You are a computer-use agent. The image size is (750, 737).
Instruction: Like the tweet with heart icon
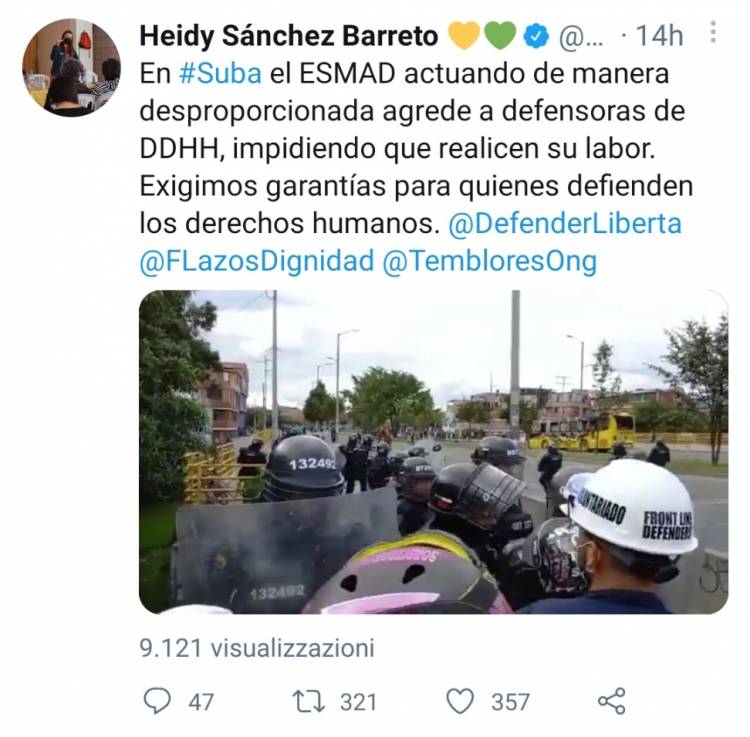(460, 701)
